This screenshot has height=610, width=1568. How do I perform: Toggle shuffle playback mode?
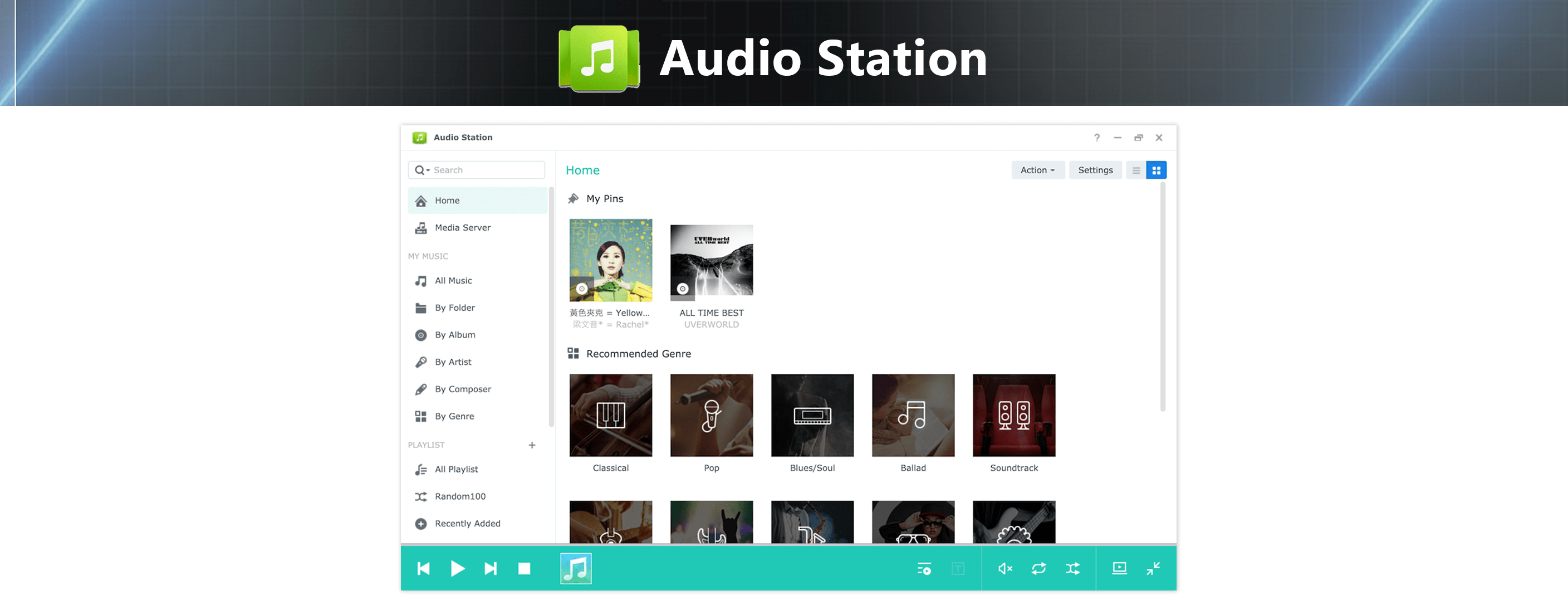pos(1073,568)
